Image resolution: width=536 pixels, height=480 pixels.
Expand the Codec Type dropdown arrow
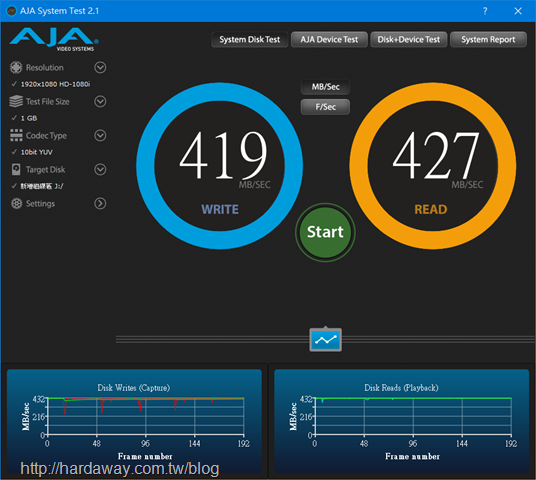pyautogui.click(x=100, y=135)
